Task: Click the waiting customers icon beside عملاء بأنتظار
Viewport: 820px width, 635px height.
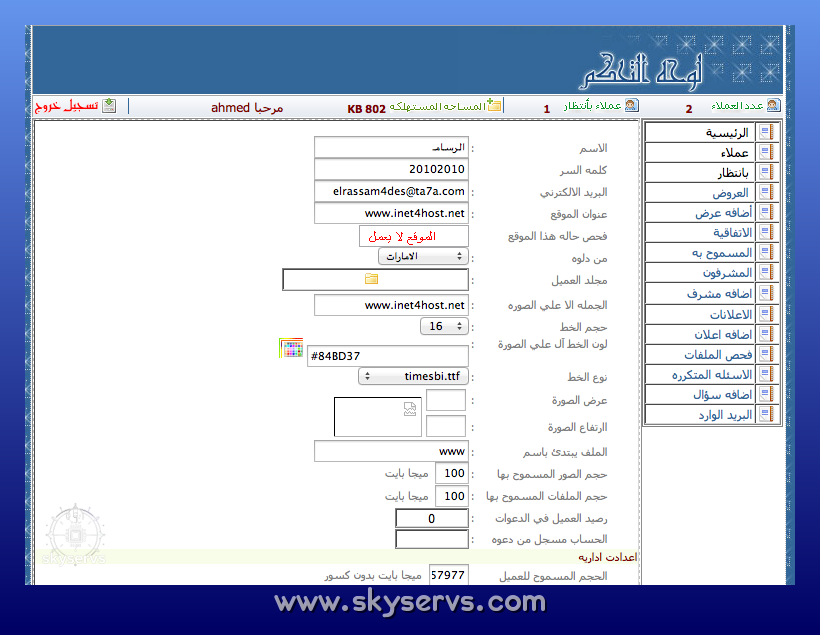Action: (631, 106)
